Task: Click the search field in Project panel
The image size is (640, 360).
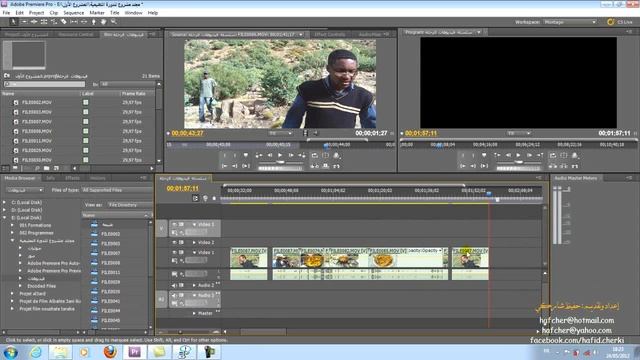Action: coord(45,84)
